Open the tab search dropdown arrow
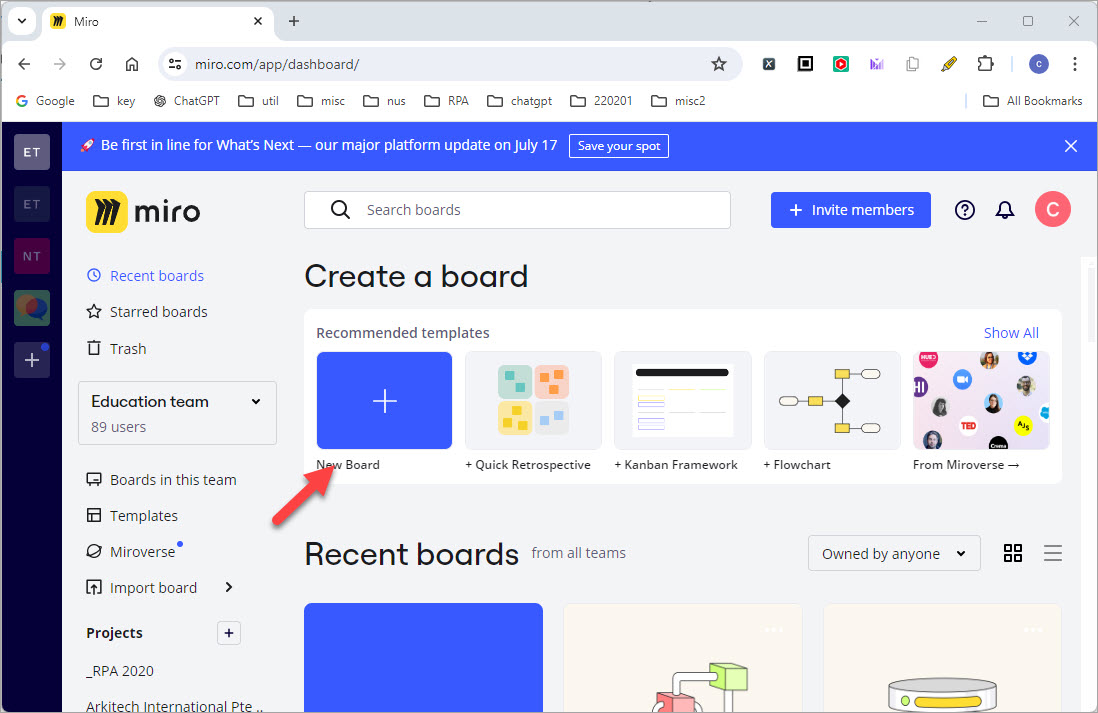This screenshot has height=713, width=1098. pos(22,21)
